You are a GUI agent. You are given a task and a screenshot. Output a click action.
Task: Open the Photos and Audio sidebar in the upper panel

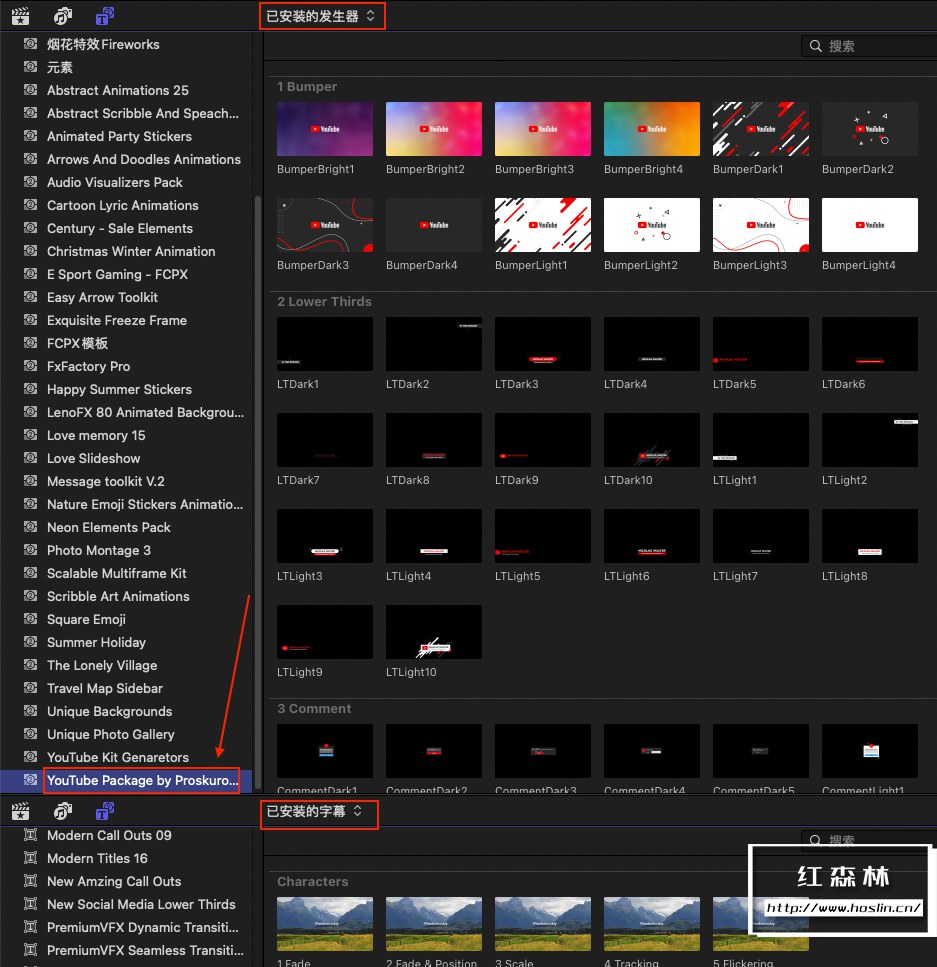[62, 16]
